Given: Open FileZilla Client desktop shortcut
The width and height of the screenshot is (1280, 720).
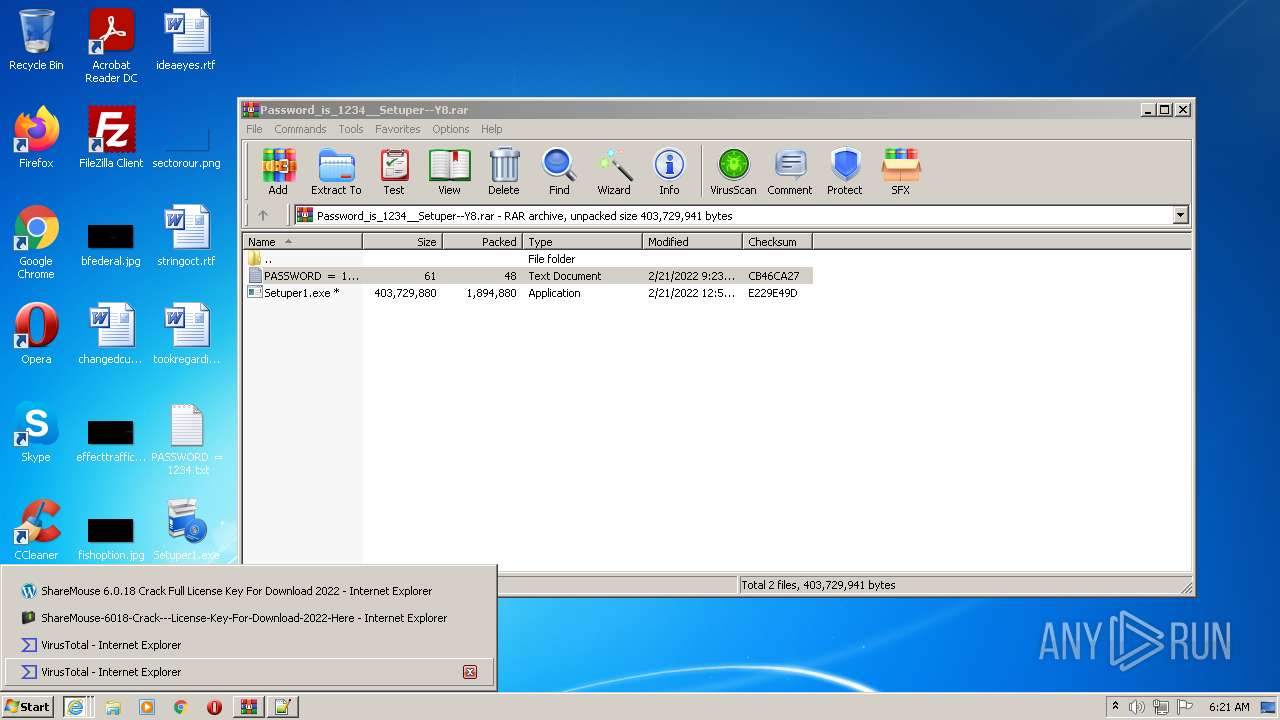Looking at the screenshot, I should point(111,138).
